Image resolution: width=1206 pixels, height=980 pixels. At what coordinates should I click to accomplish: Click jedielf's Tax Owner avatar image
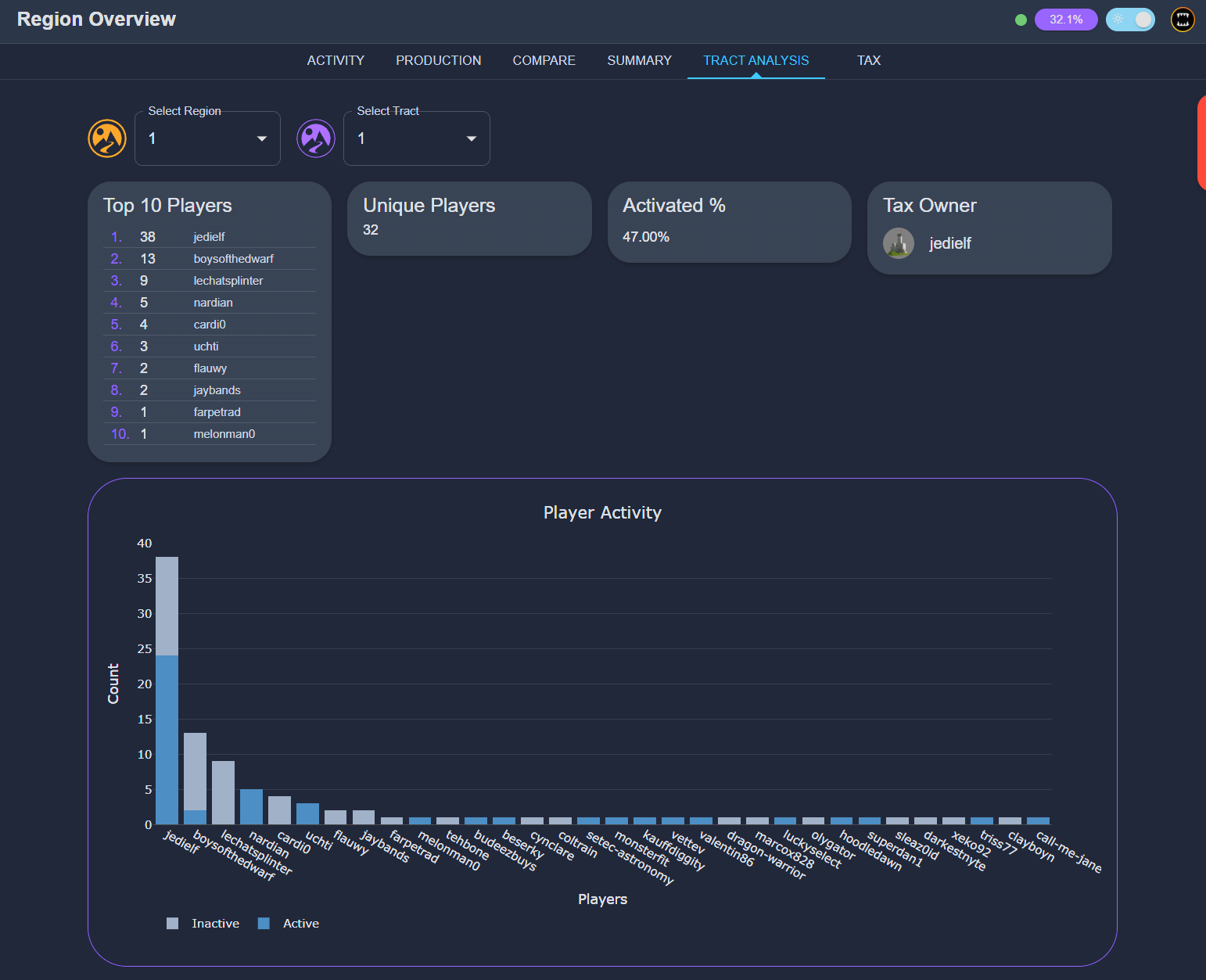[899, 243]
